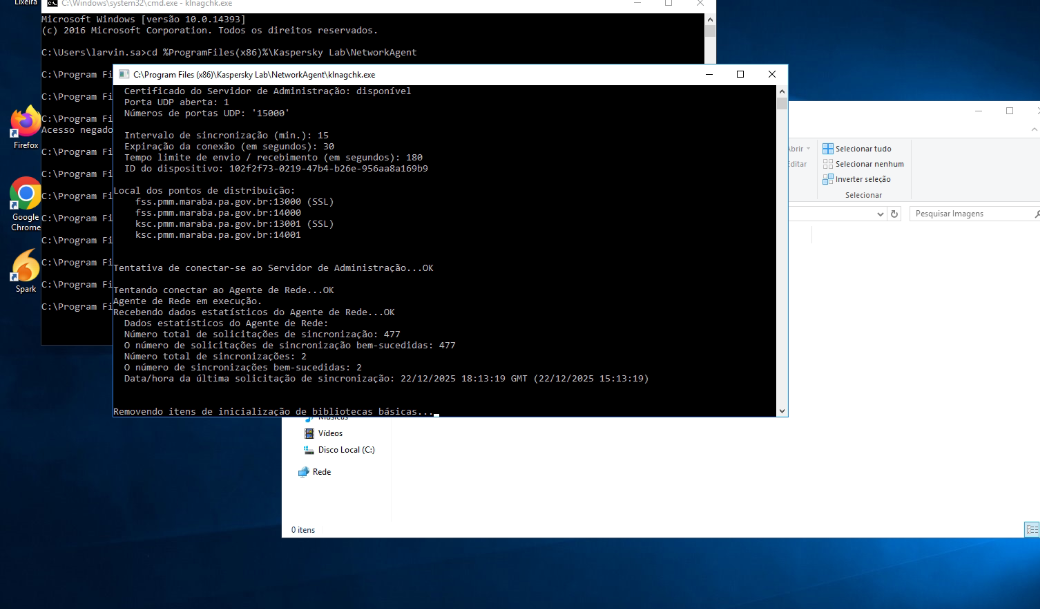Open the Abrir dropdown in the ribbon
Screen dimensions: 1040x609
[807, 149]
